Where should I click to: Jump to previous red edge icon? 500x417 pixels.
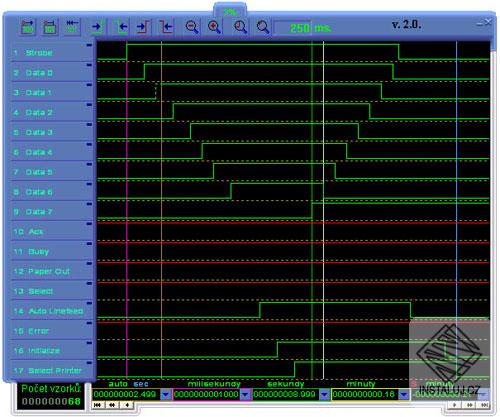[166, 27]
